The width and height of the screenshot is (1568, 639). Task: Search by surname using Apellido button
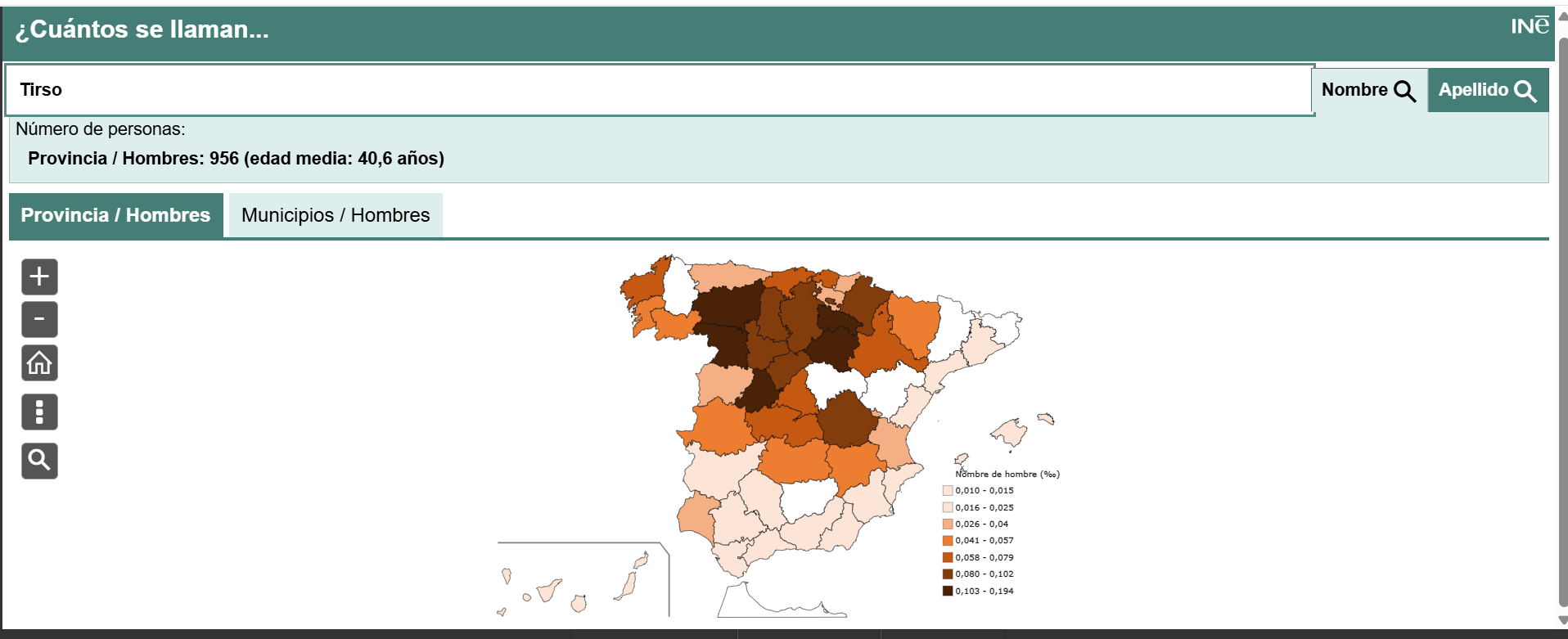pyautogui.click(x=1487, y=90)
